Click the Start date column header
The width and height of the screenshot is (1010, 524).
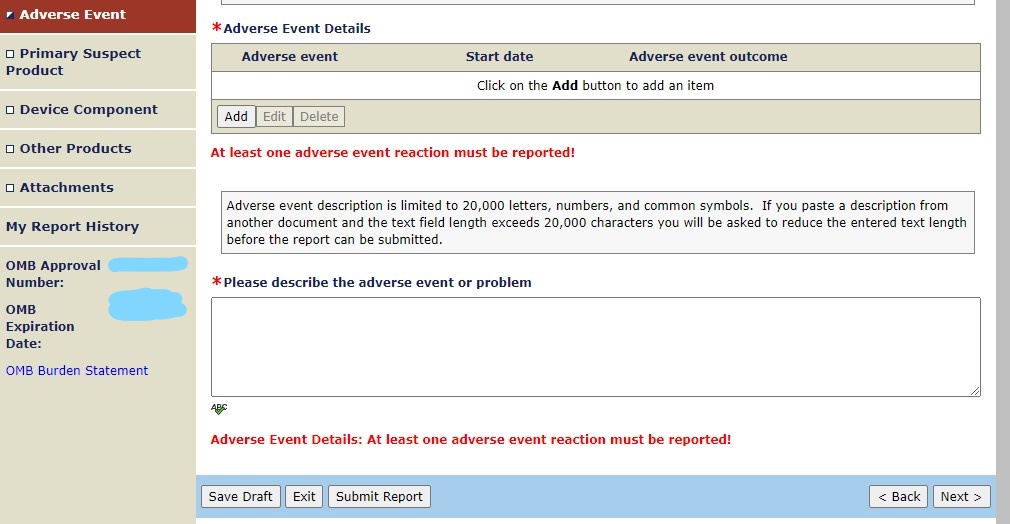coord(499,57)
